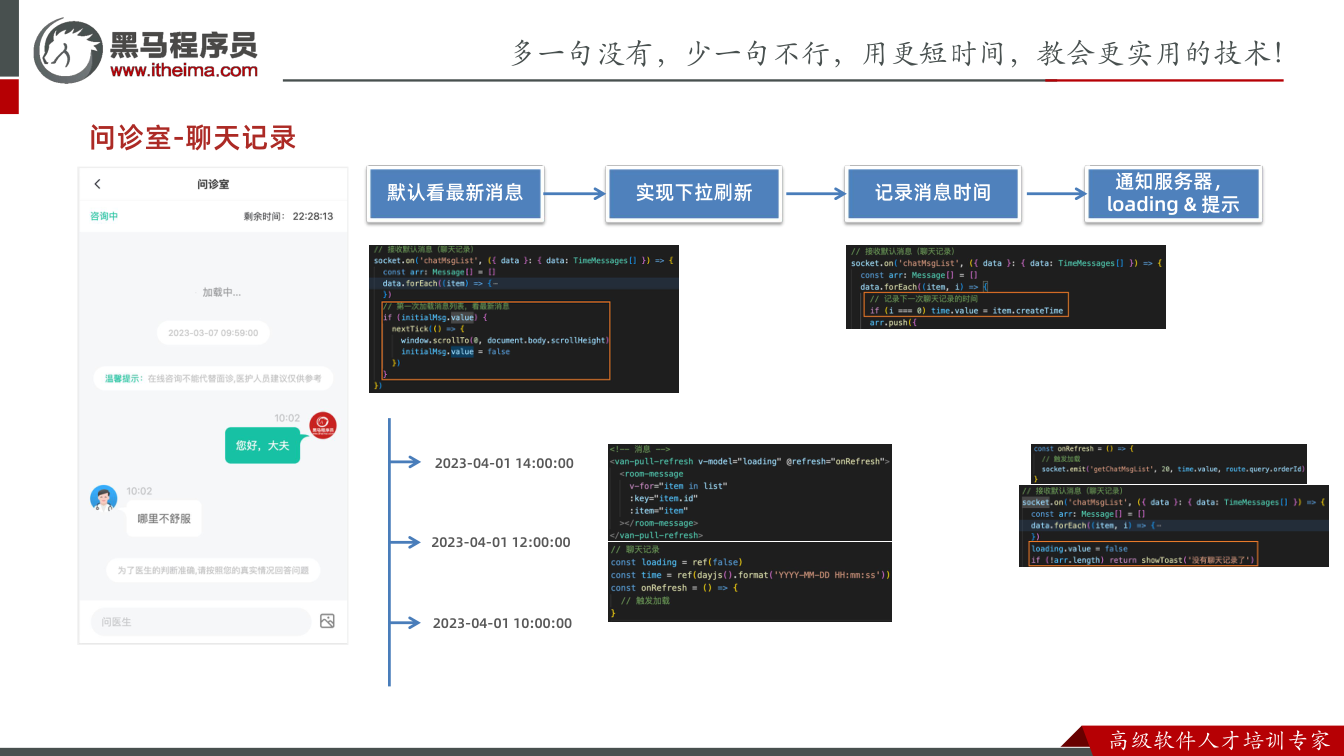The image size is (1344, 756).
Task: Click the 温馨提示 notice line
Action: (x=213, y=379)
